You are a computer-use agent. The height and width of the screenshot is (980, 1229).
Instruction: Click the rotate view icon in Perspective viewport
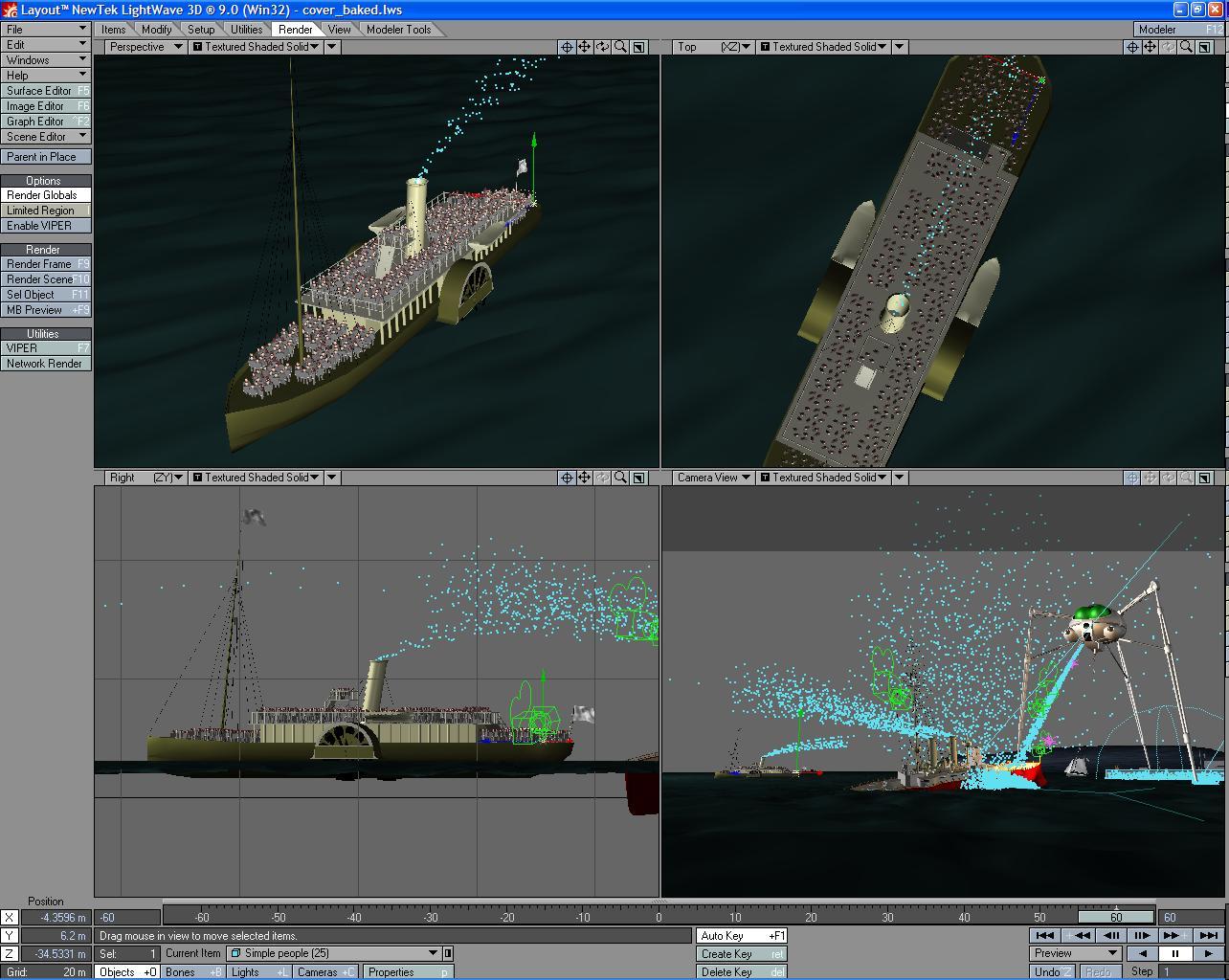(x=603, y=47)
